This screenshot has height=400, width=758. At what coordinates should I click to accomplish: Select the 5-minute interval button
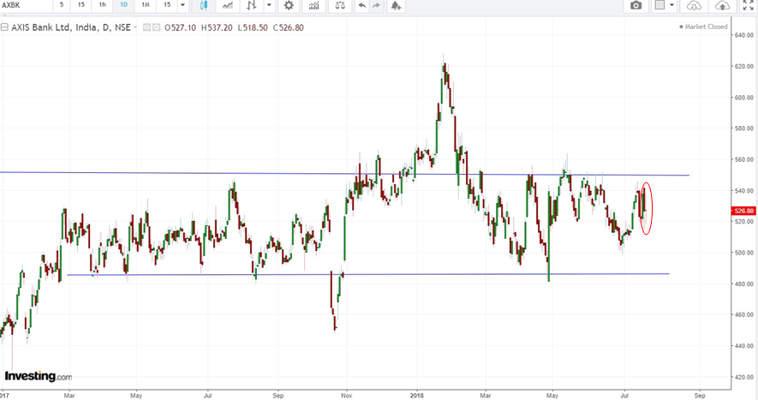[x=61, y=5]
